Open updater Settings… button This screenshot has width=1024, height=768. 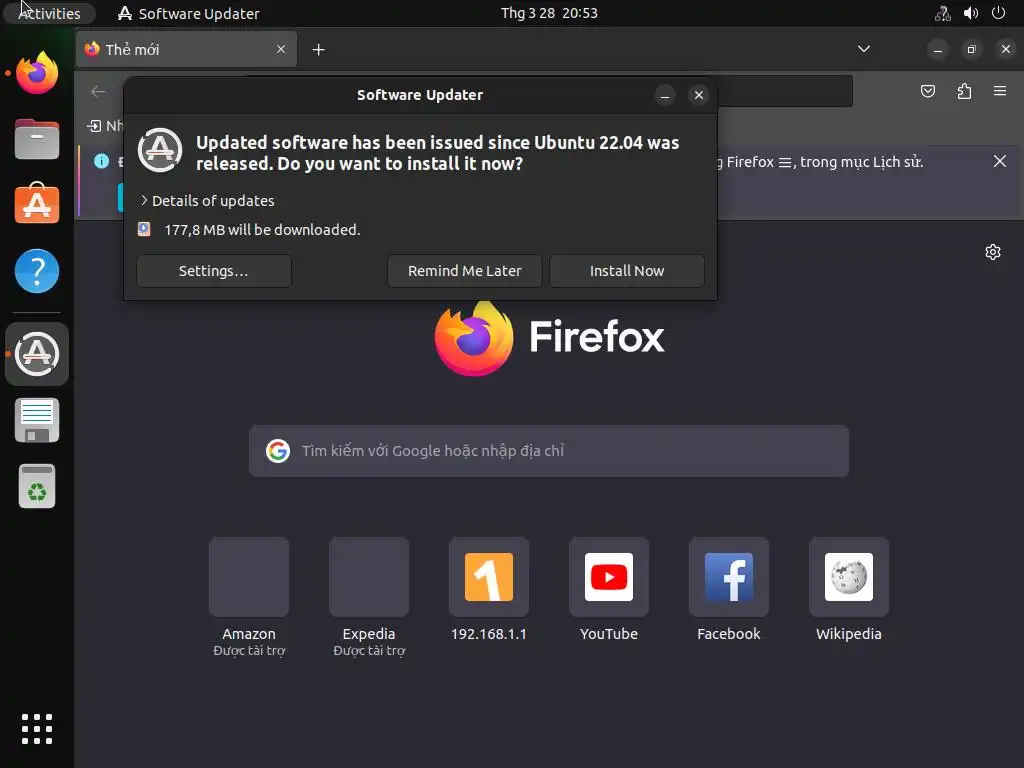tap(214, 271)
